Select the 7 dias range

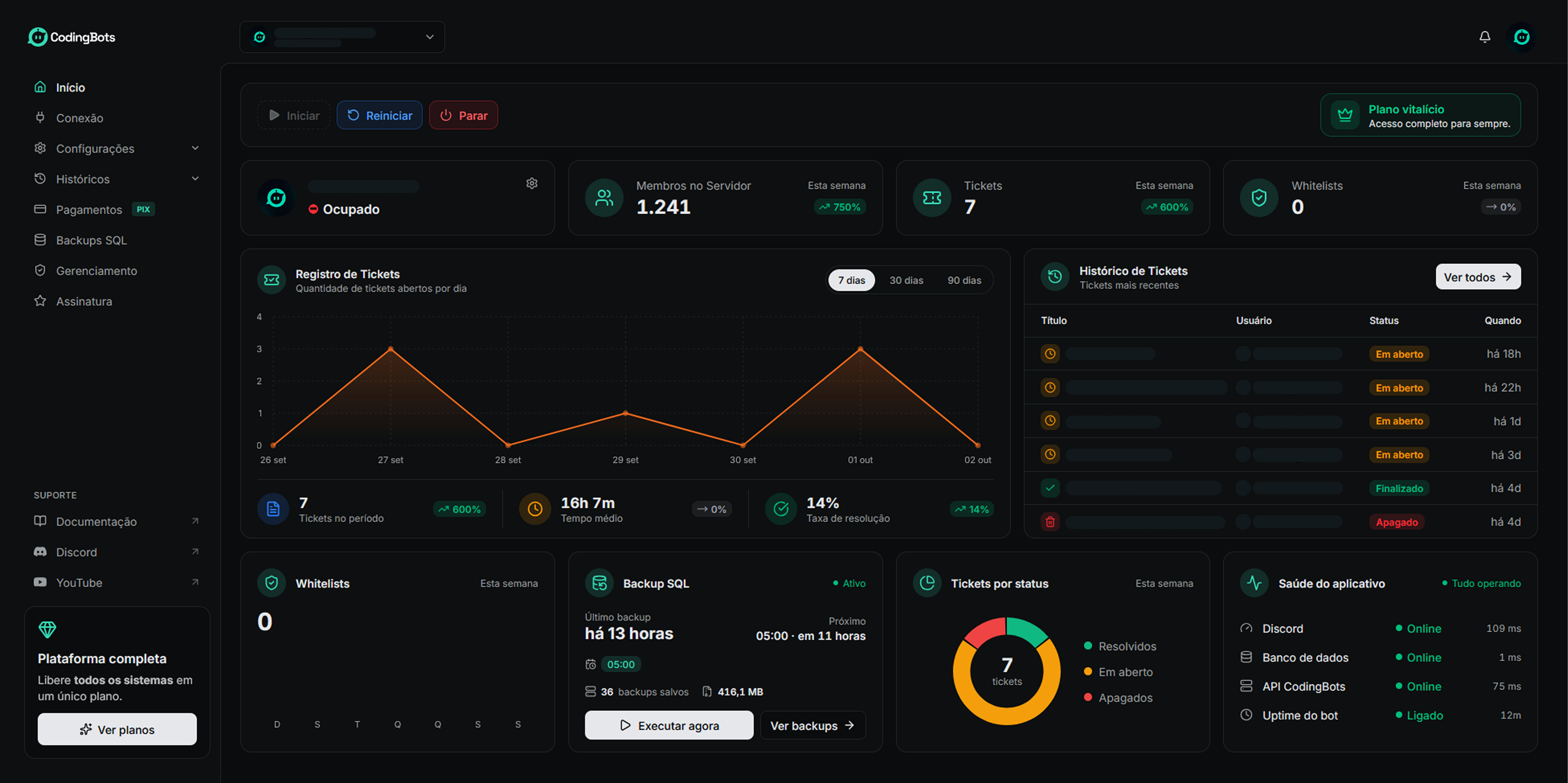click(x=851, y=280)
